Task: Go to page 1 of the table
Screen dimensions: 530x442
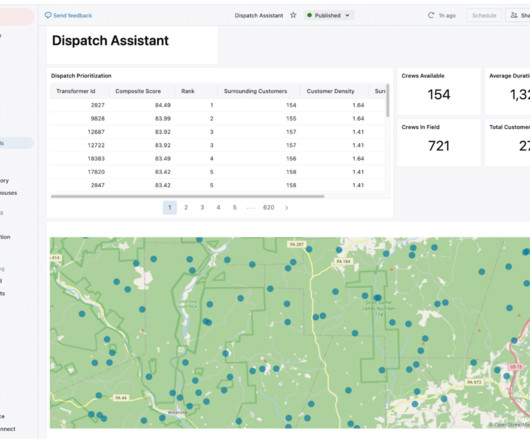Action: point(170,207)
